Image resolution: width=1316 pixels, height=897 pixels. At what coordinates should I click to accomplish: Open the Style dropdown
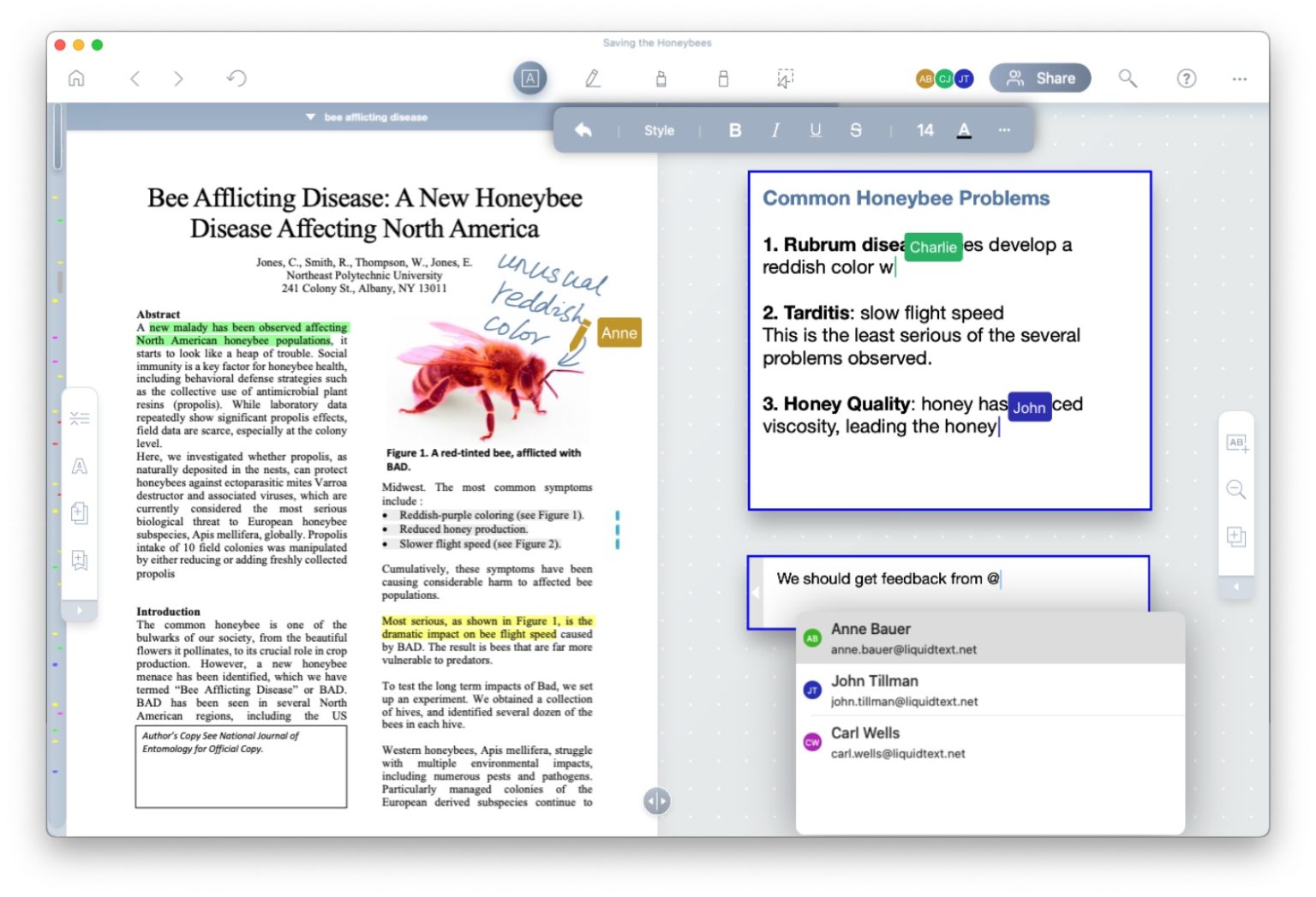pos(659,130)
